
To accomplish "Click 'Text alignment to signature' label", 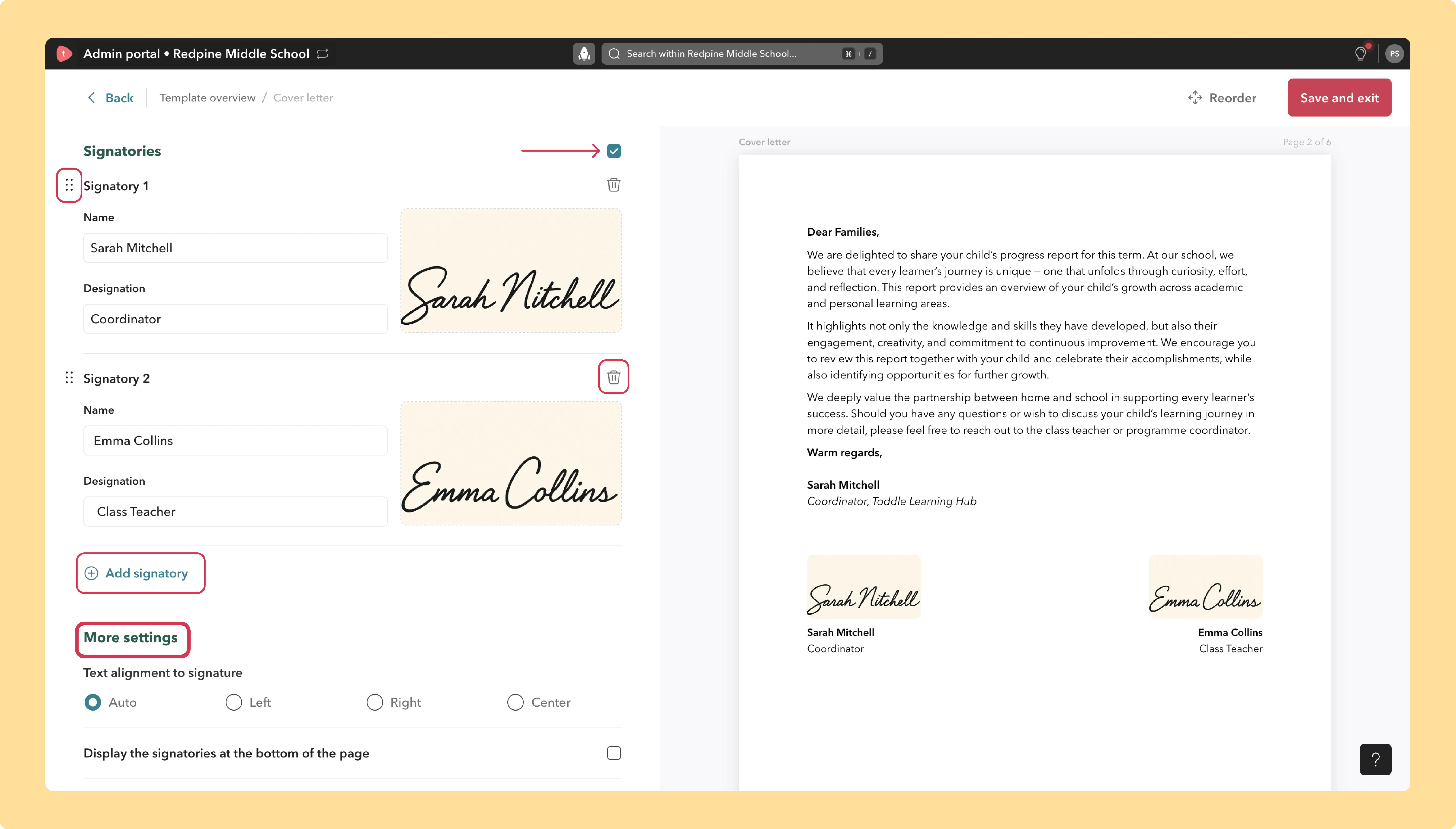I will click(x=163, y=673).
